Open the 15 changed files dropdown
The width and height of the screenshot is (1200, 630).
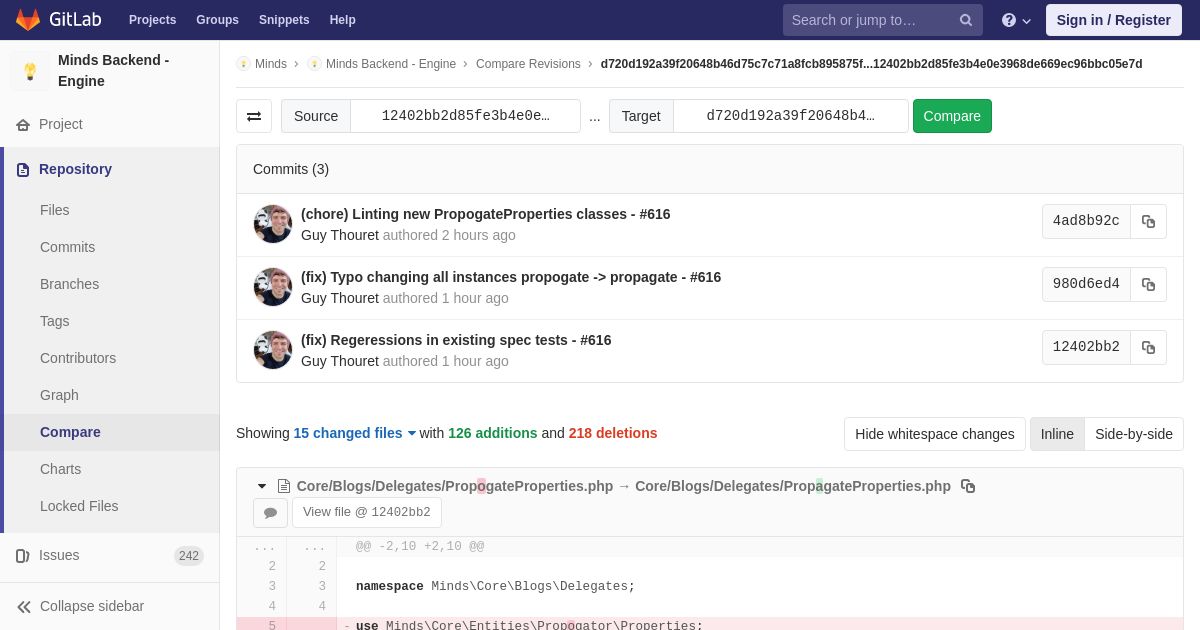tap(354, 433)
